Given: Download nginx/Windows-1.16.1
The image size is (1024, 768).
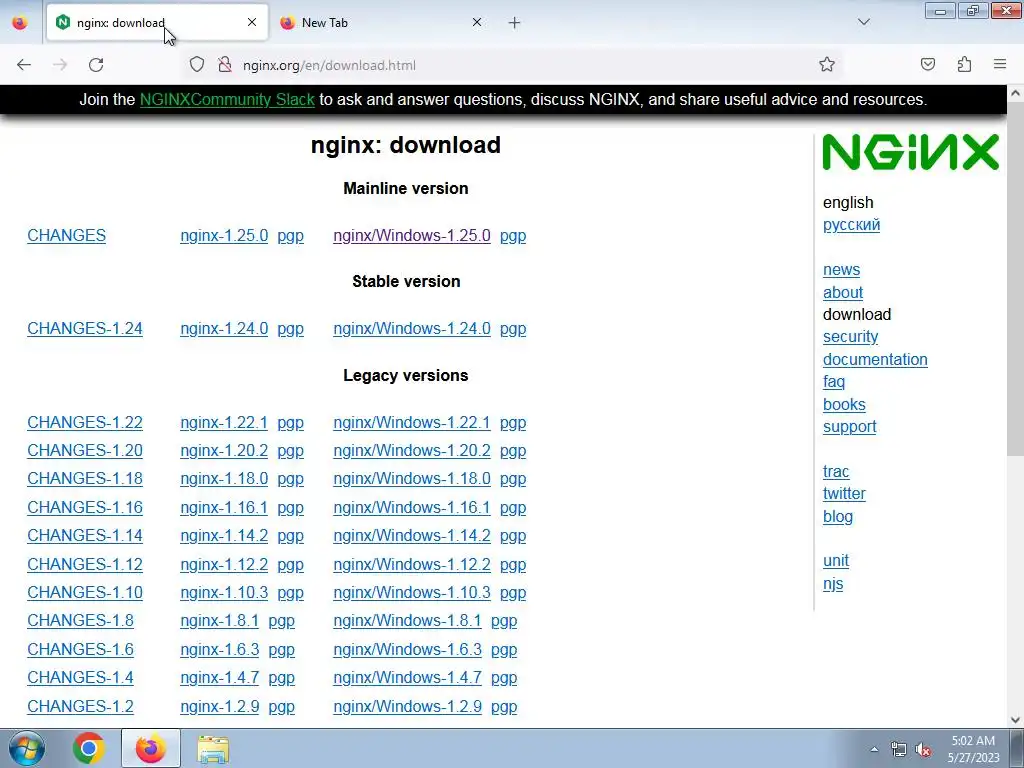Looking at the screenshot, I should point(411,507).
